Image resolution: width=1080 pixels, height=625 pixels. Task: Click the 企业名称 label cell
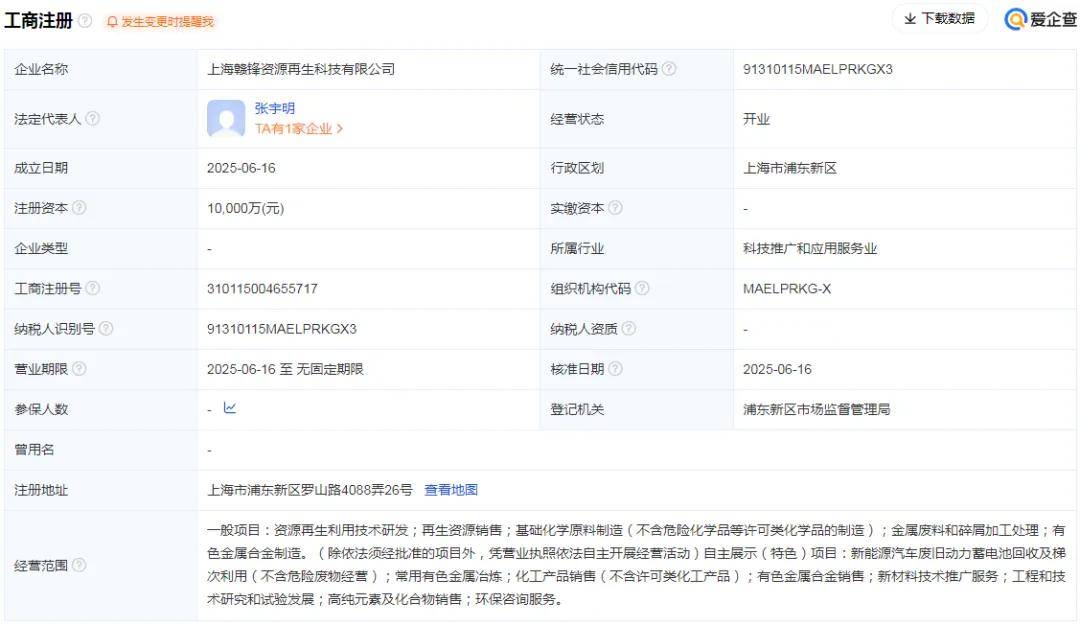click(101, 69)
